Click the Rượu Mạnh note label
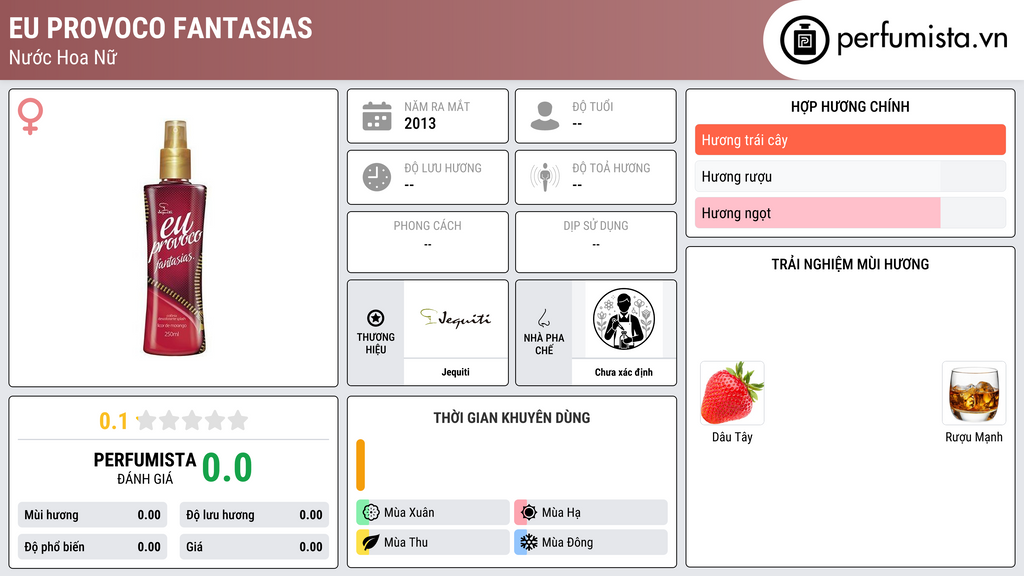The height and width of the screenshot is (576, 1024). [x=974, y=437]
